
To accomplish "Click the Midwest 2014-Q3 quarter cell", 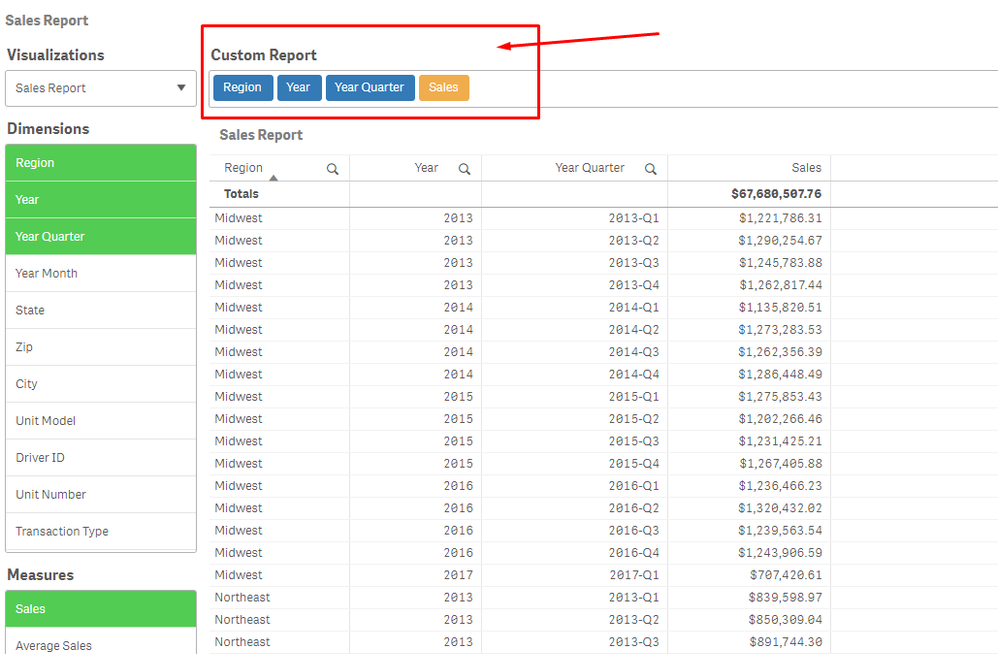I will 634,352.
